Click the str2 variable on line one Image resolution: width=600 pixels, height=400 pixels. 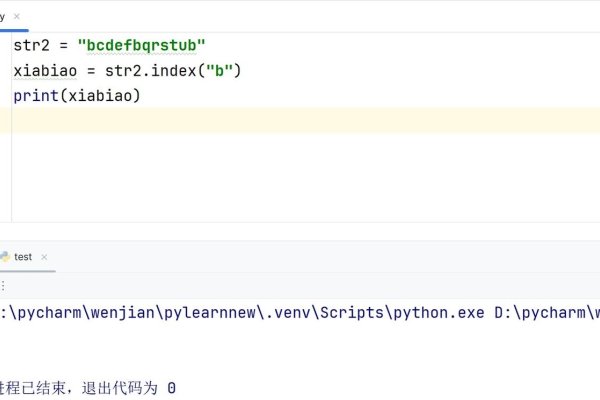[30, 46]
